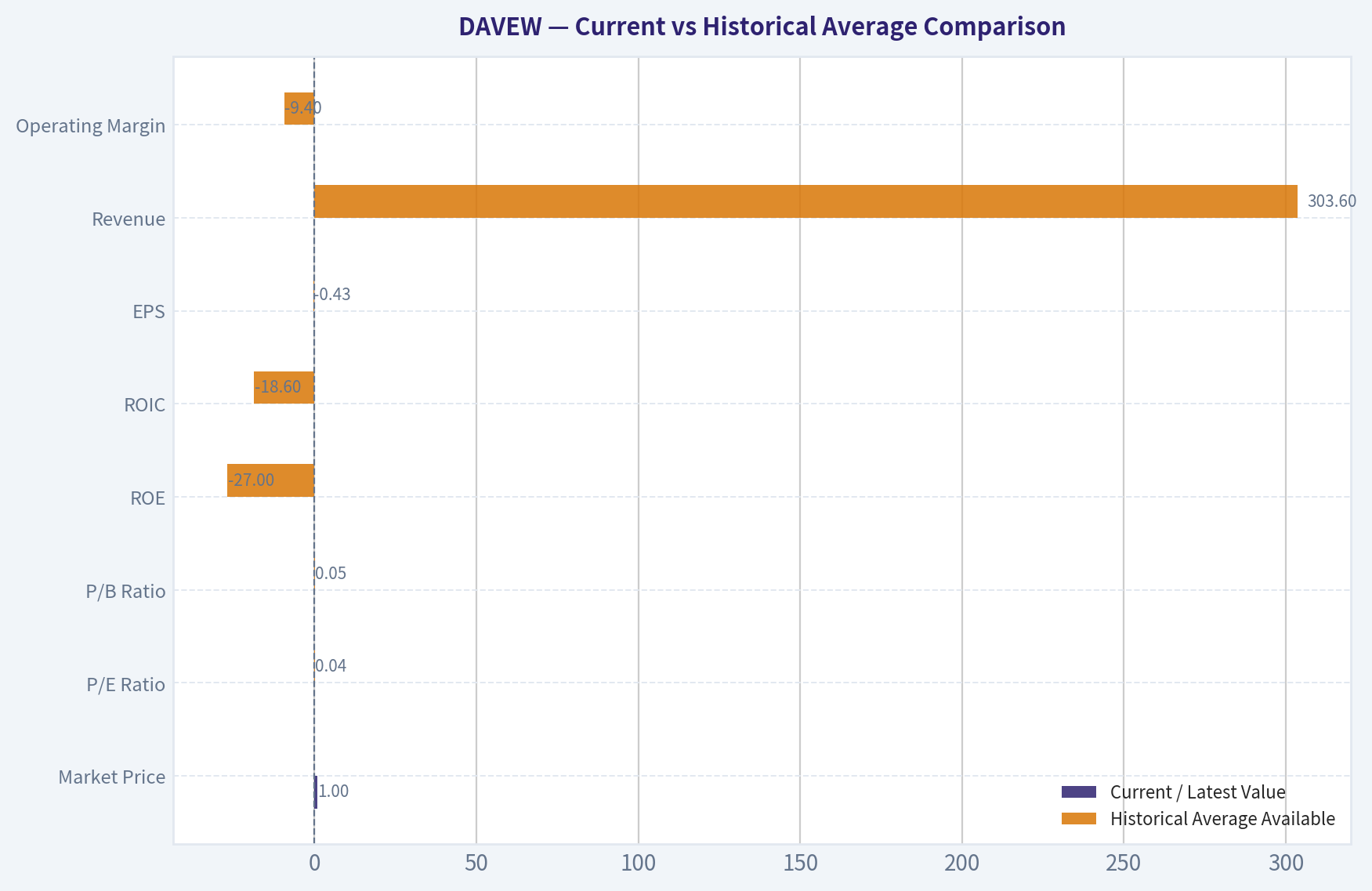Image resolution: width=1372 pixels, height=891 pixels.
Task: Click the x-axis tick label '250'
Action: tap(1124, 863)
